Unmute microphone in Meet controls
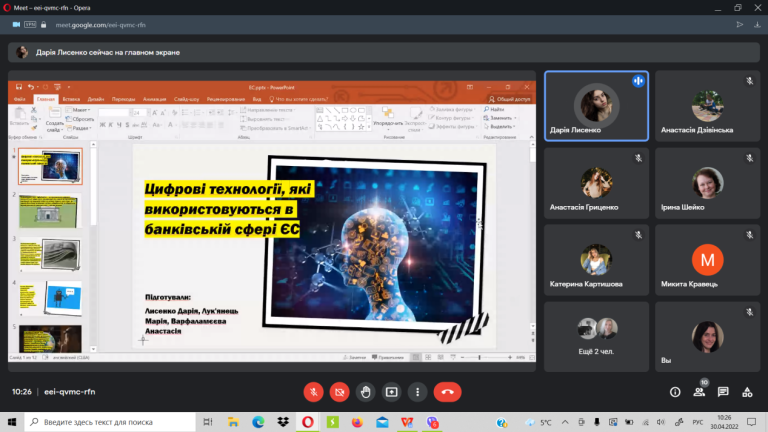Viewport: 768px width, 432px height. coord(313,392)
